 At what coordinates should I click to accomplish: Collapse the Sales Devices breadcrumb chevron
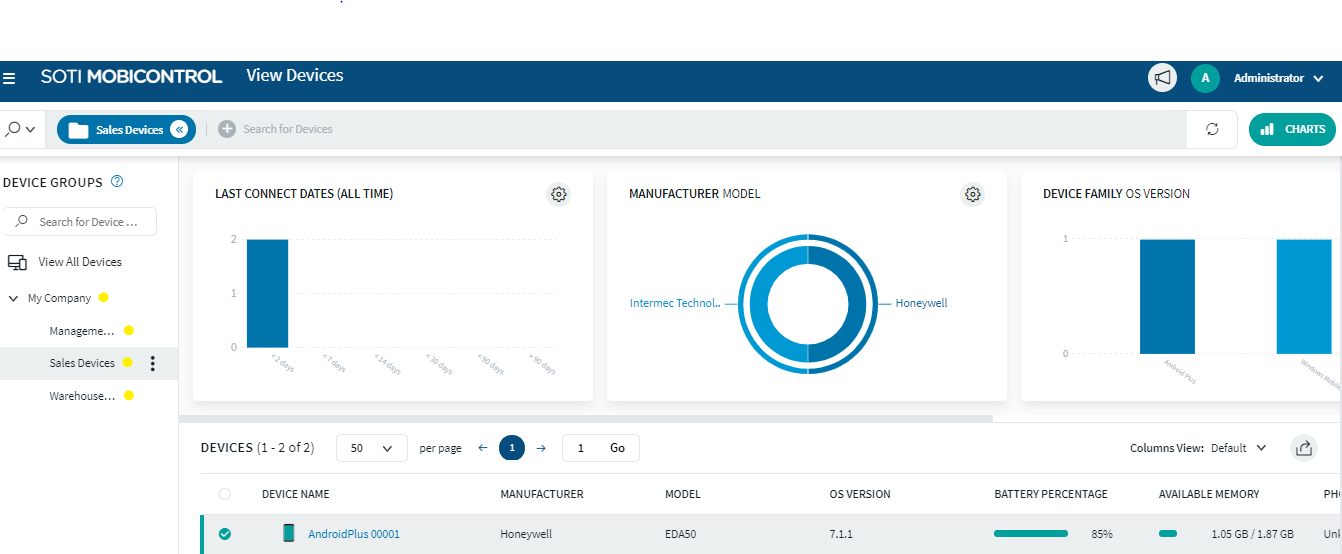179,129
